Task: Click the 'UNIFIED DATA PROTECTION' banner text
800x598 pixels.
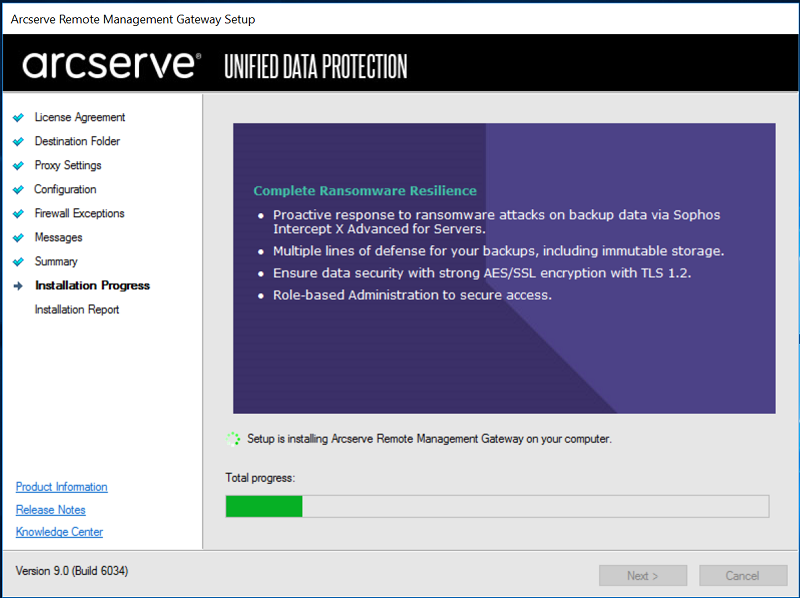Action: 316,66
